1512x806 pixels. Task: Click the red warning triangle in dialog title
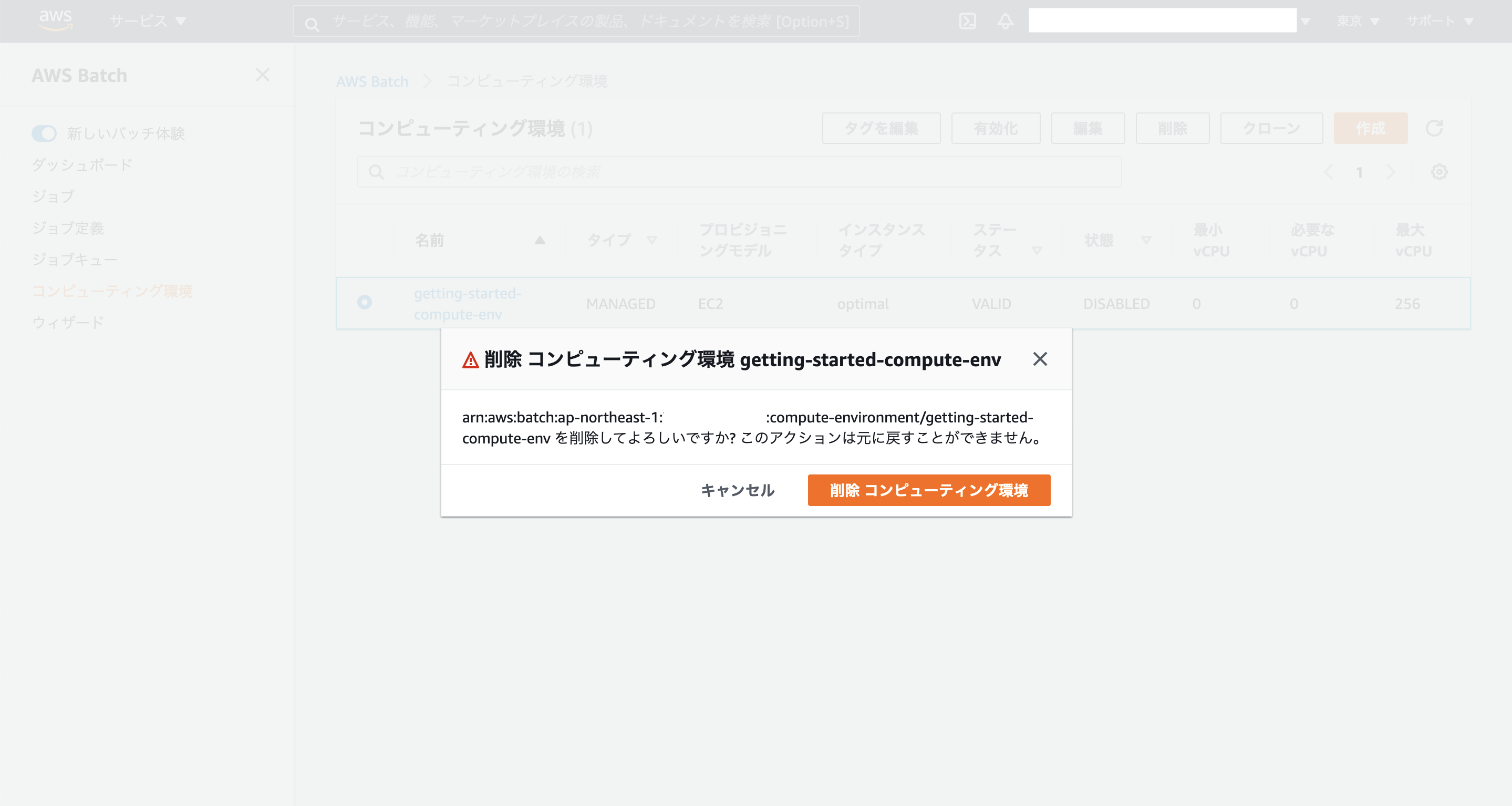tap(471, 360)
